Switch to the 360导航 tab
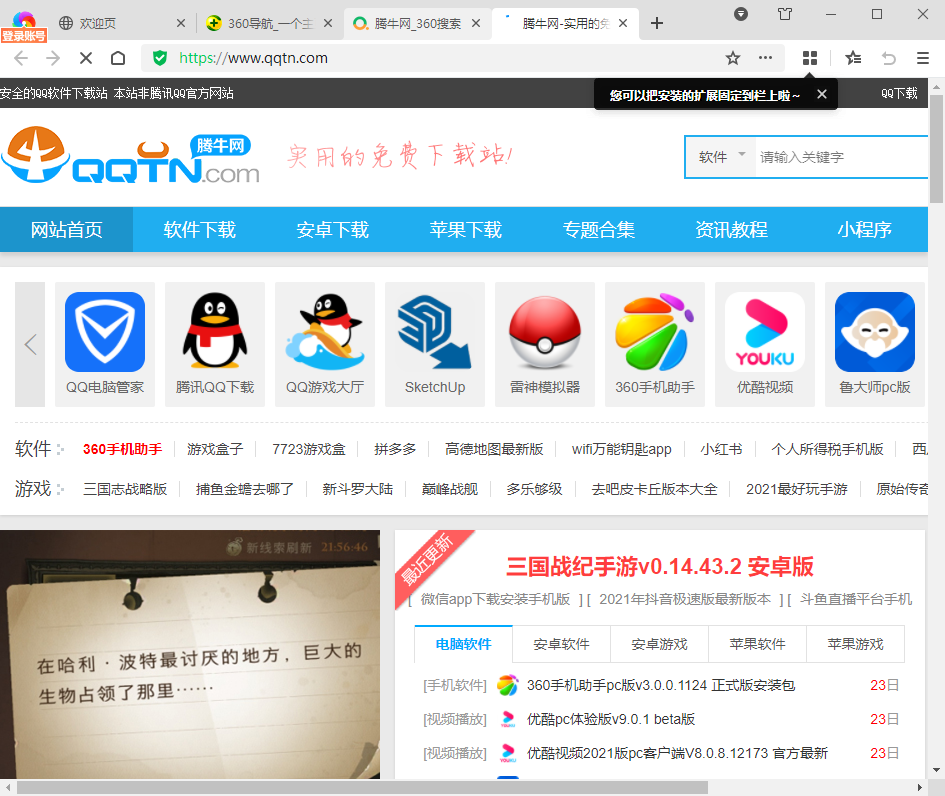The image size is (945, 796). pos(270,24)
